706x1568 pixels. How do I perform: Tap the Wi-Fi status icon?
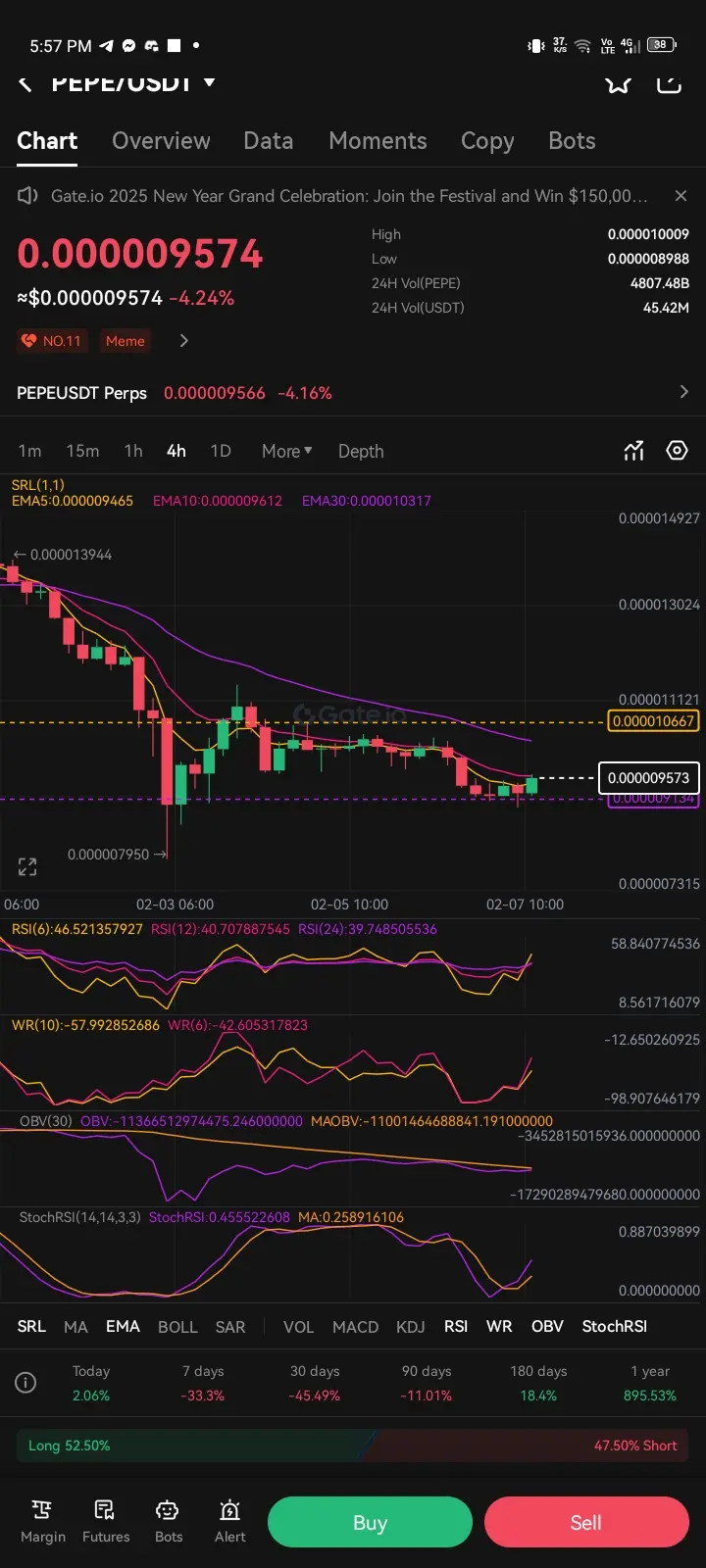point(582,45)
